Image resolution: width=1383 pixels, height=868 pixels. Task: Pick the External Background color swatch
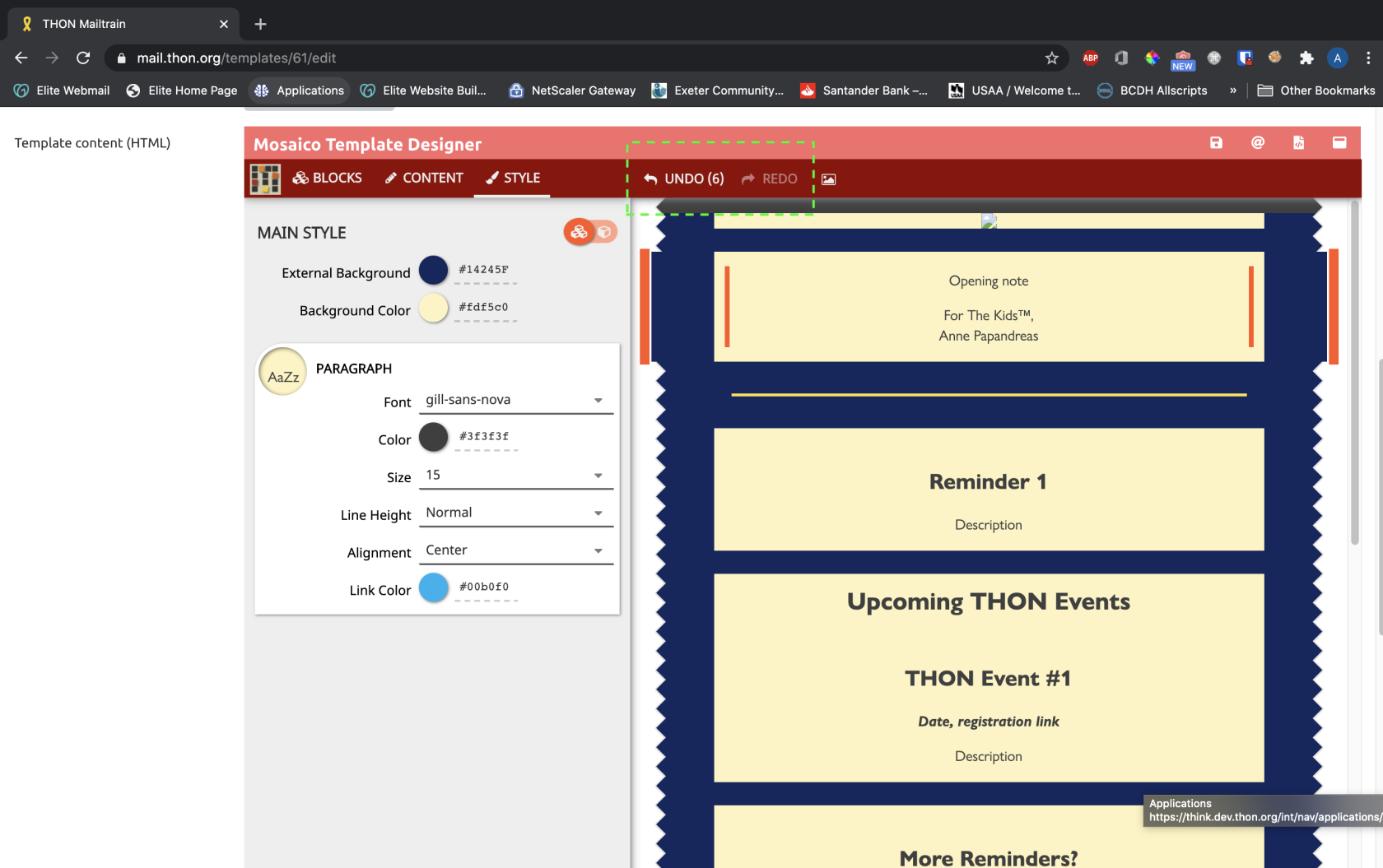pos(434,270)
